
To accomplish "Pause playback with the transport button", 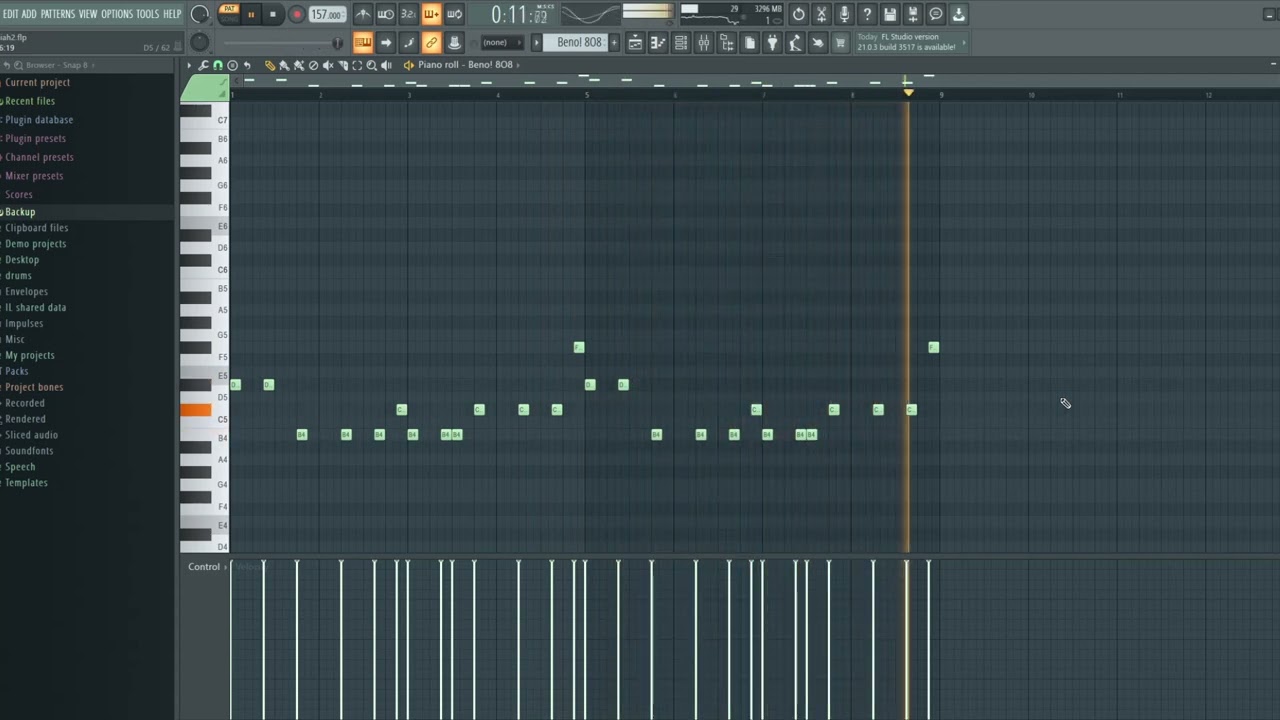I will pos(251,14).
